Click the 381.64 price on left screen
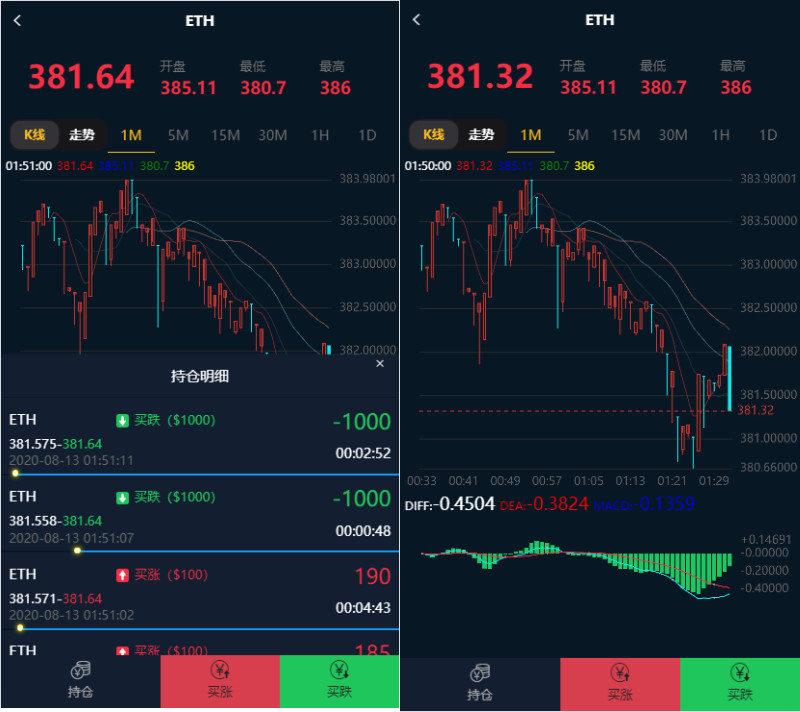The height and width of the screenshot is (712, 800). tap(81, 77)
